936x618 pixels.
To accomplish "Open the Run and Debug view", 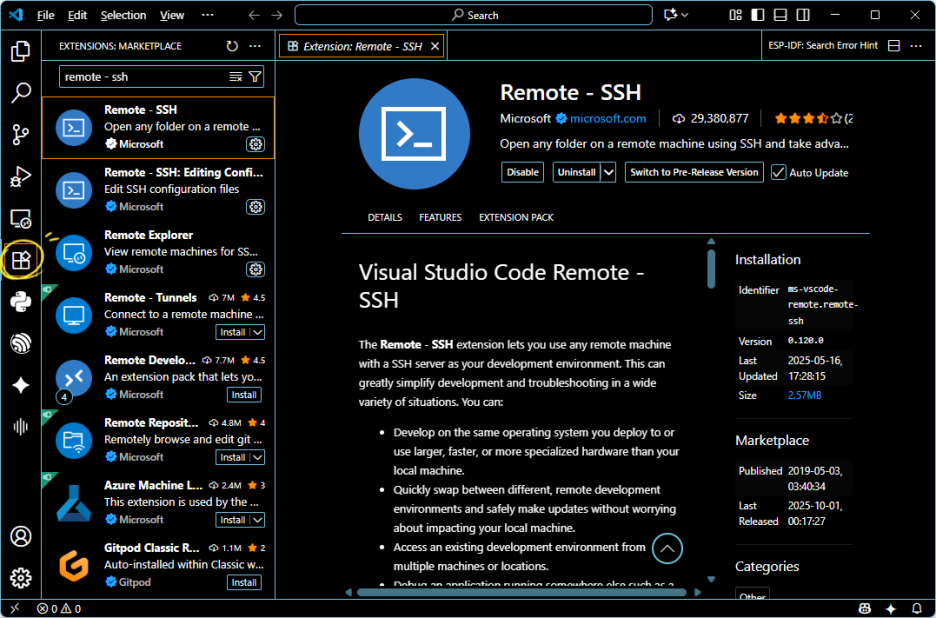I will (21, 177).
